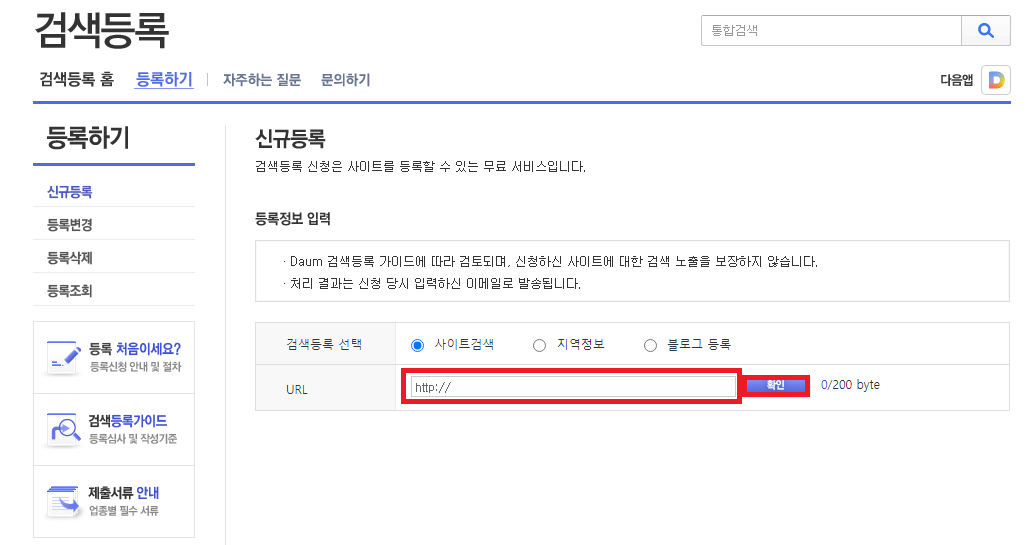Select 등록삭제 in sidebar

point(70,257)
